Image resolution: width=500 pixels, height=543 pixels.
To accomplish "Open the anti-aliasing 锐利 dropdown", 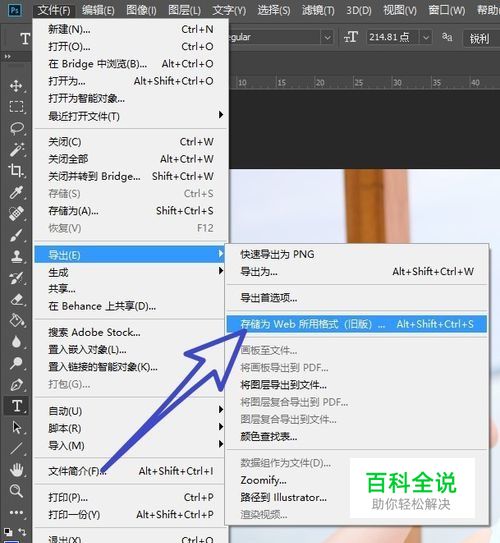I will 481,38.
